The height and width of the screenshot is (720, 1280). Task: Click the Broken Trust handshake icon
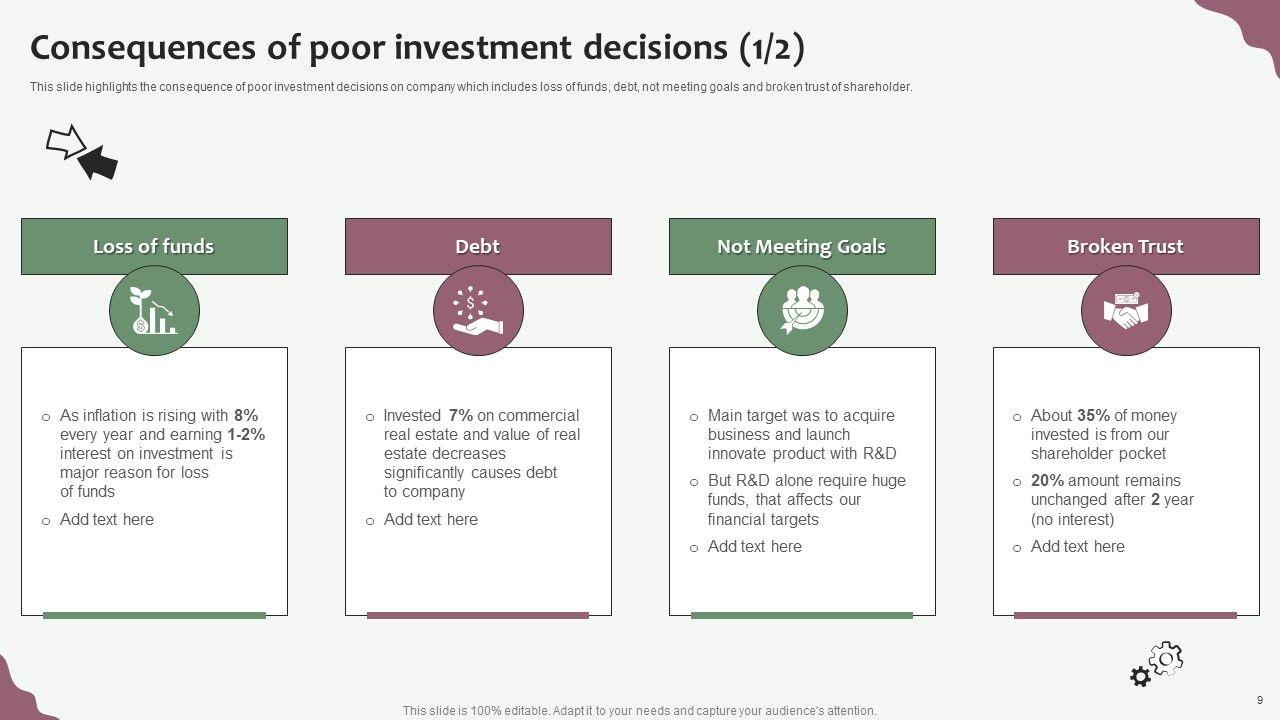[1126, 311]
